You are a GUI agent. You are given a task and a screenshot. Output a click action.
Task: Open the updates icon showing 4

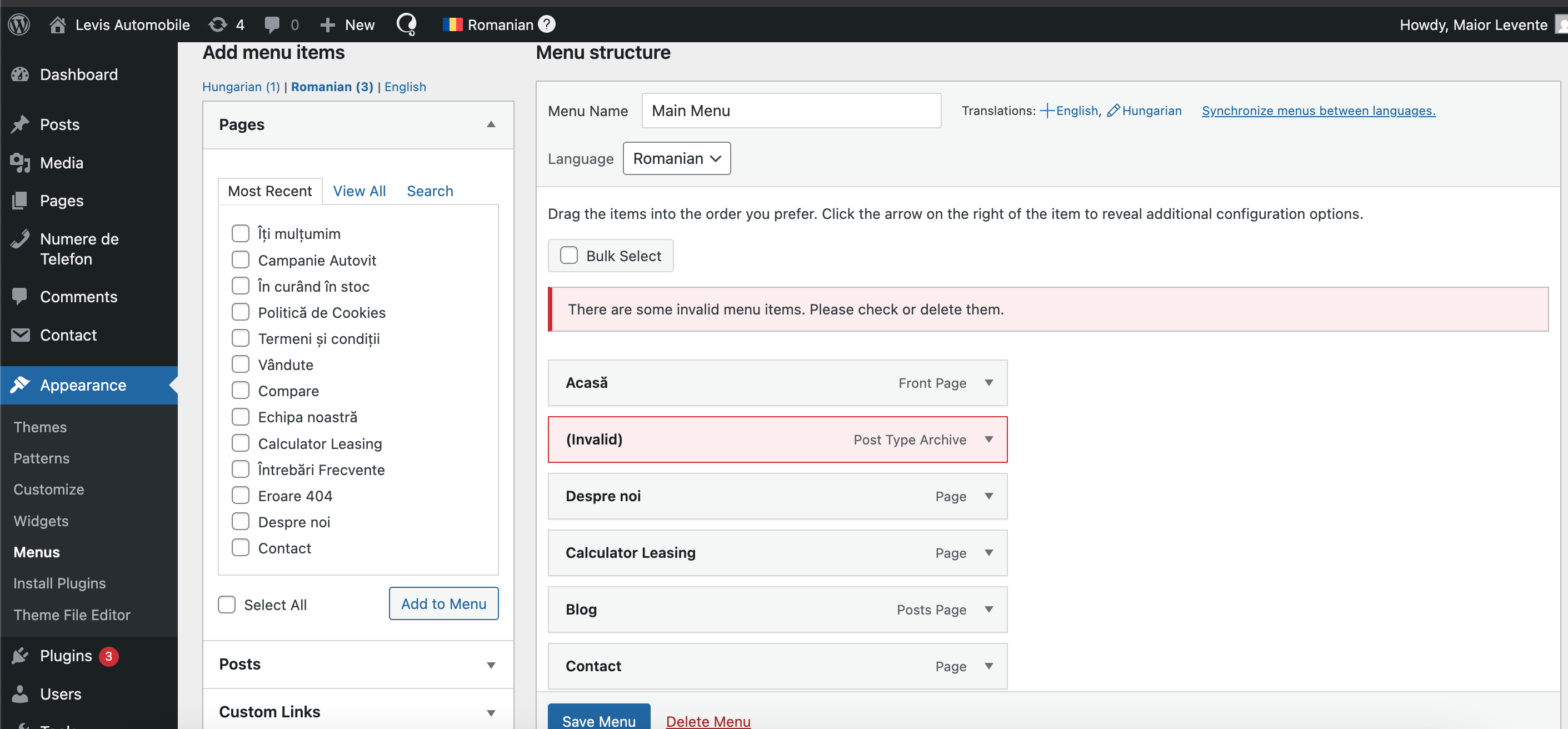pos(217,24)
